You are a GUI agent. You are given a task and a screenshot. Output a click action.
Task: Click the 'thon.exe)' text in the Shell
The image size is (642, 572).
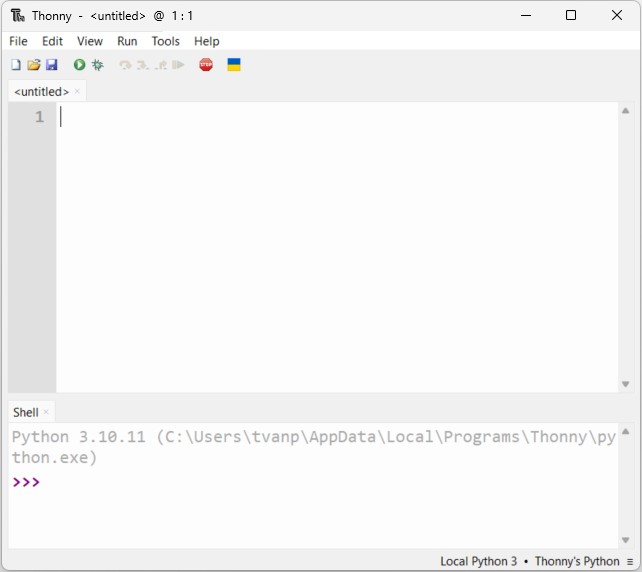pyautogui.click(x=54, y=458)
